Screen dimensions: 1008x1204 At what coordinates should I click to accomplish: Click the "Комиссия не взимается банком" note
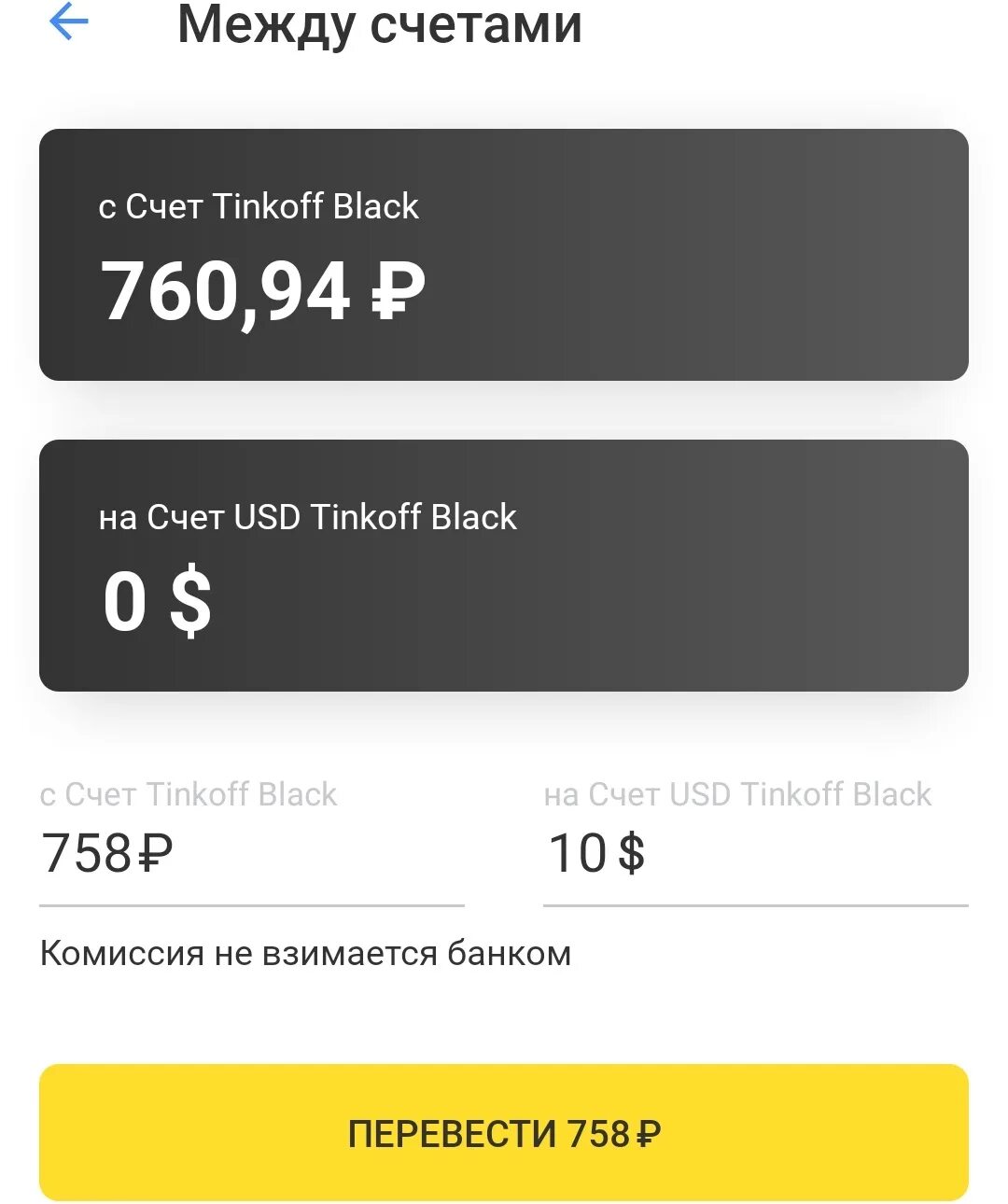click(x=305, y=954)
